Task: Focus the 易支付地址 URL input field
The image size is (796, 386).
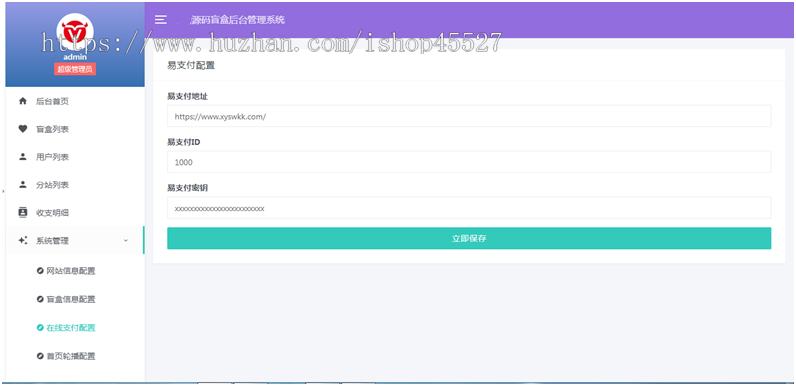Action: (469, 116)
